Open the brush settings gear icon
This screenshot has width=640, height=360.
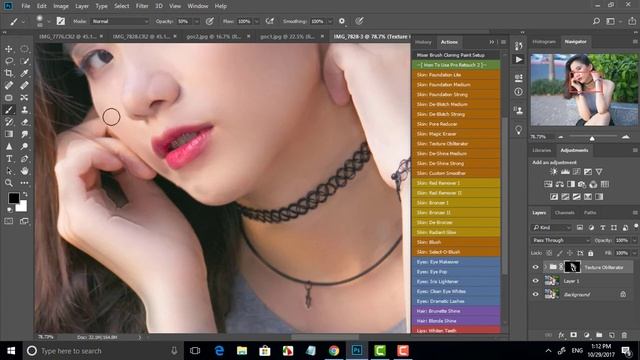342,21
